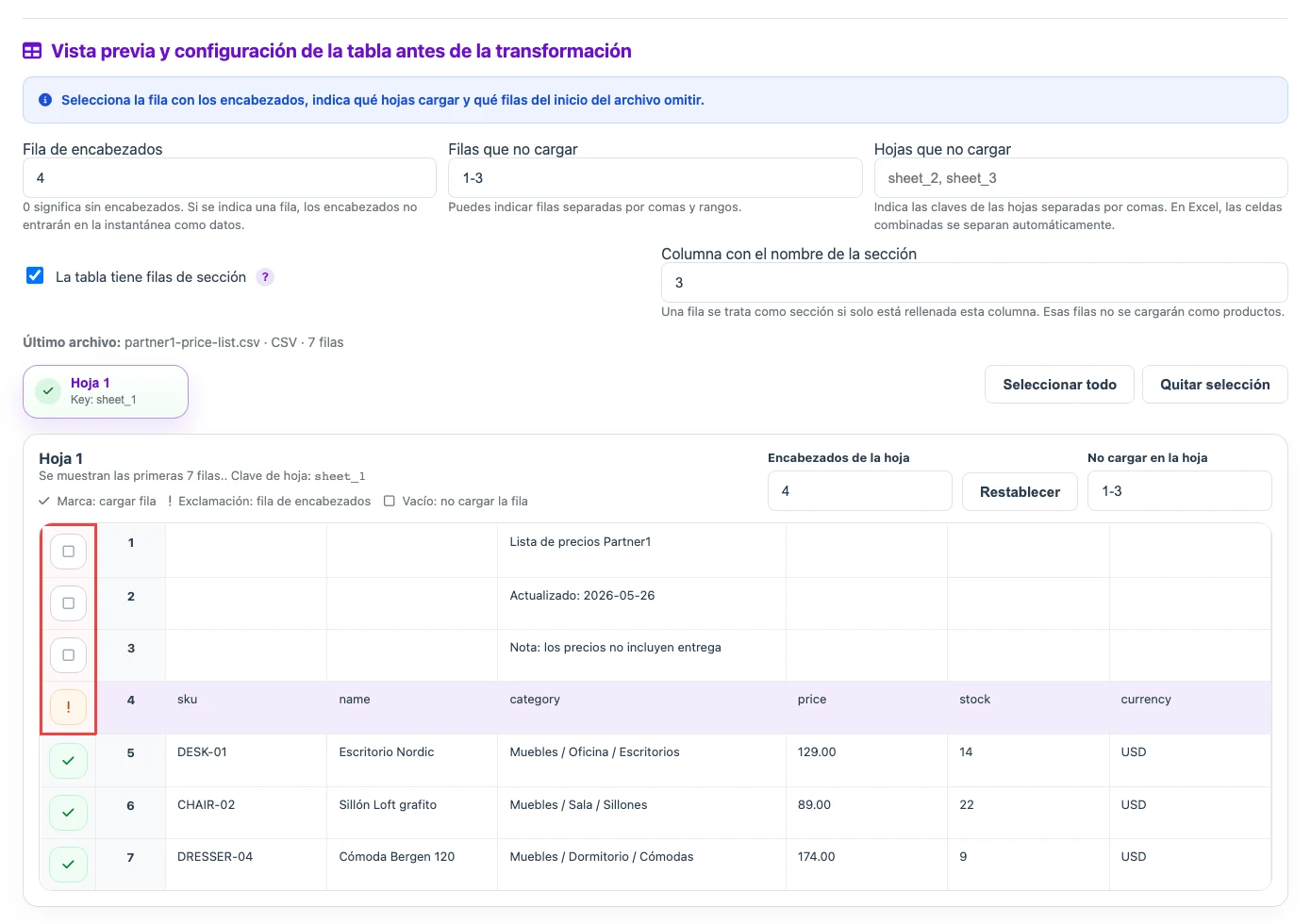Screen dimensions: 1311x924
Task: Focus the Fila de encabezados field
Action: (229, 178)
